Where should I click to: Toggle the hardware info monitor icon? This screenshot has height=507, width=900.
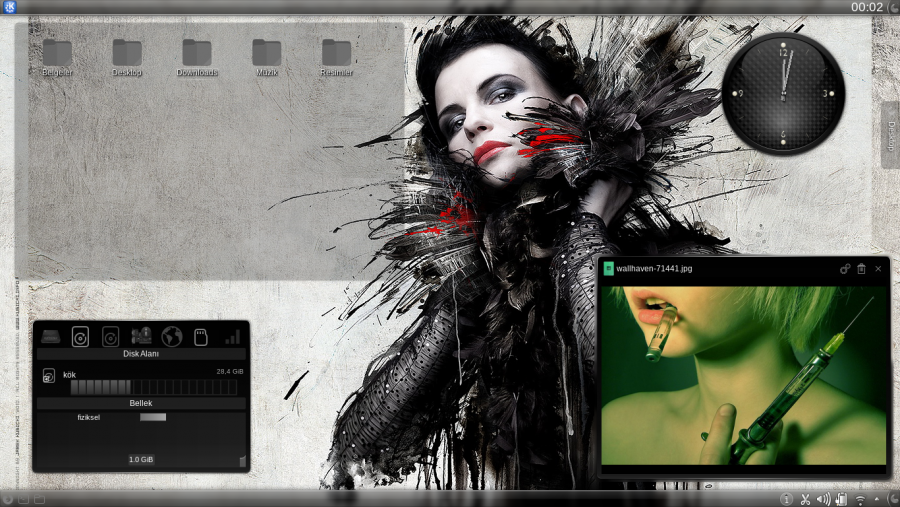tap(141, 336)
